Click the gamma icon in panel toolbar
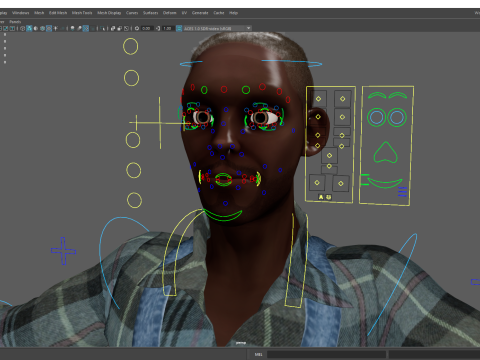Viewport: 480px width, 360px height. click(x=158, y=28)
